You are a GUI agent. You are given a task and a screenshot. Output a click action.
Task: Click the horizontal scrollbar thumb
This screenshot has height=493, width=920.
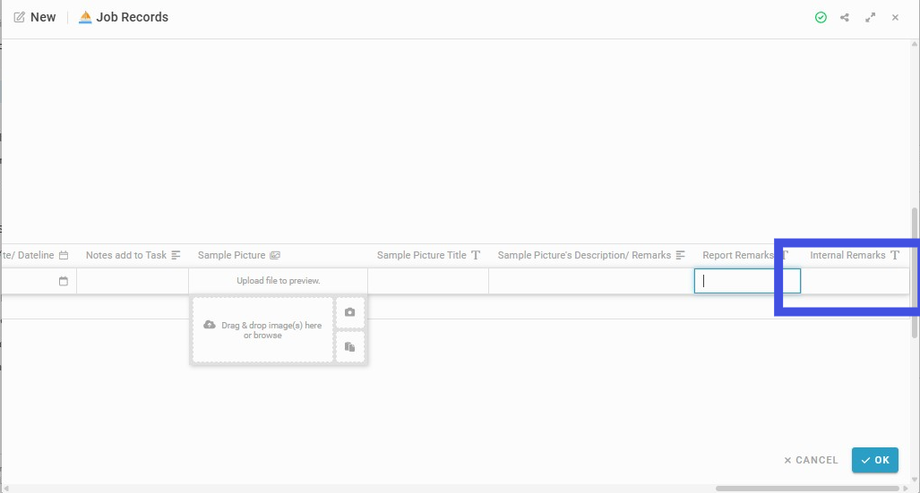click(x=807, y=488)
